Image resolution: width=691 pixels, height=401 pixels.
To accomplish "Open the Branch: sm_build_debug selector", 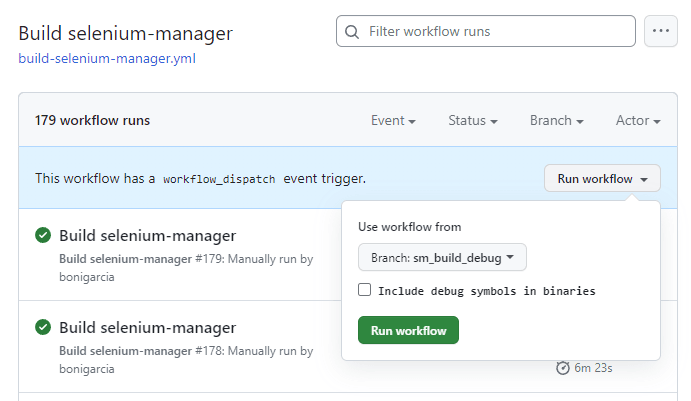I will (442, 258).
